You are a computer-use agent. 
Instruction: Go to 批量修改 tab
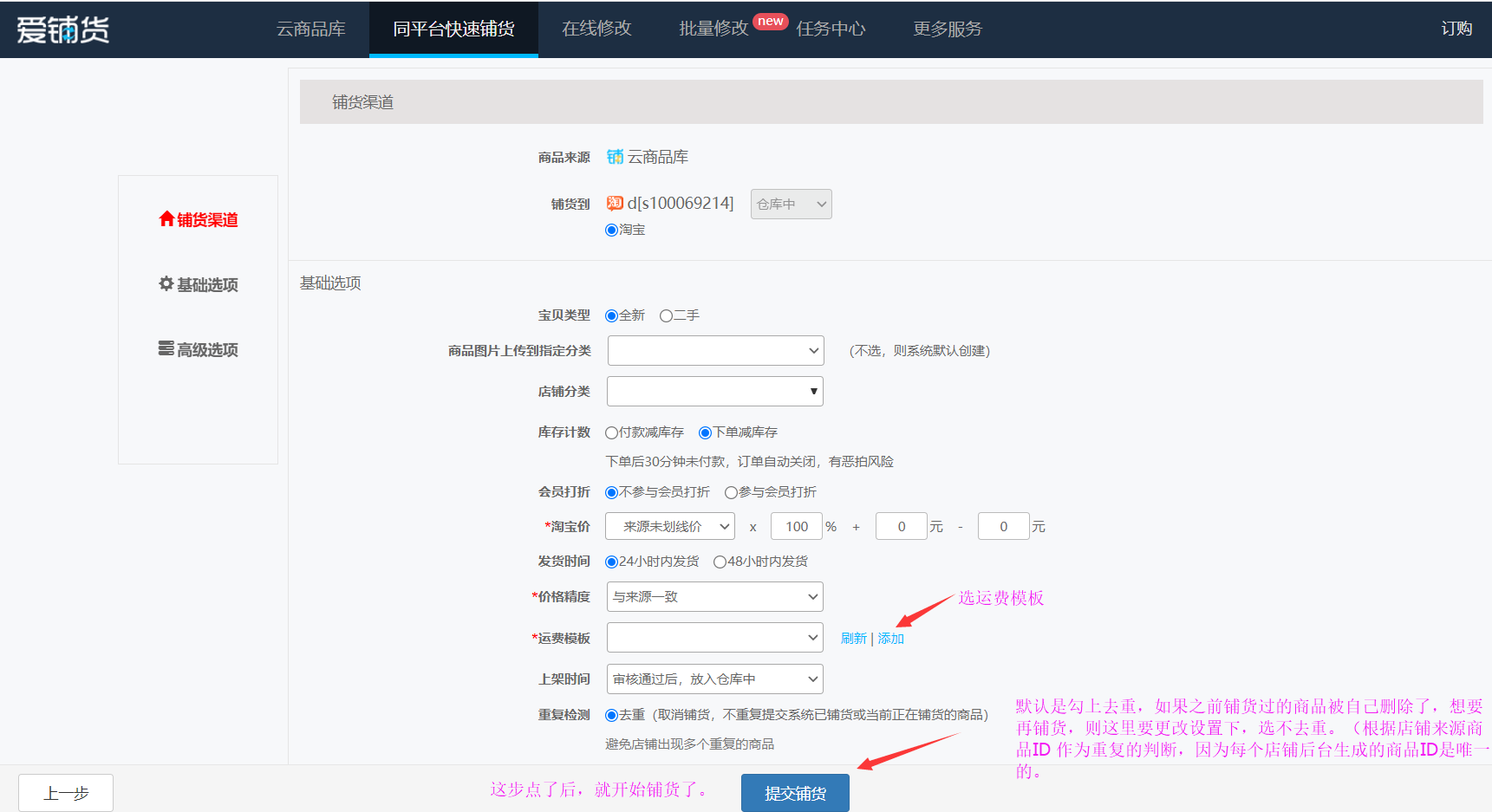click(x=713, y=29)
